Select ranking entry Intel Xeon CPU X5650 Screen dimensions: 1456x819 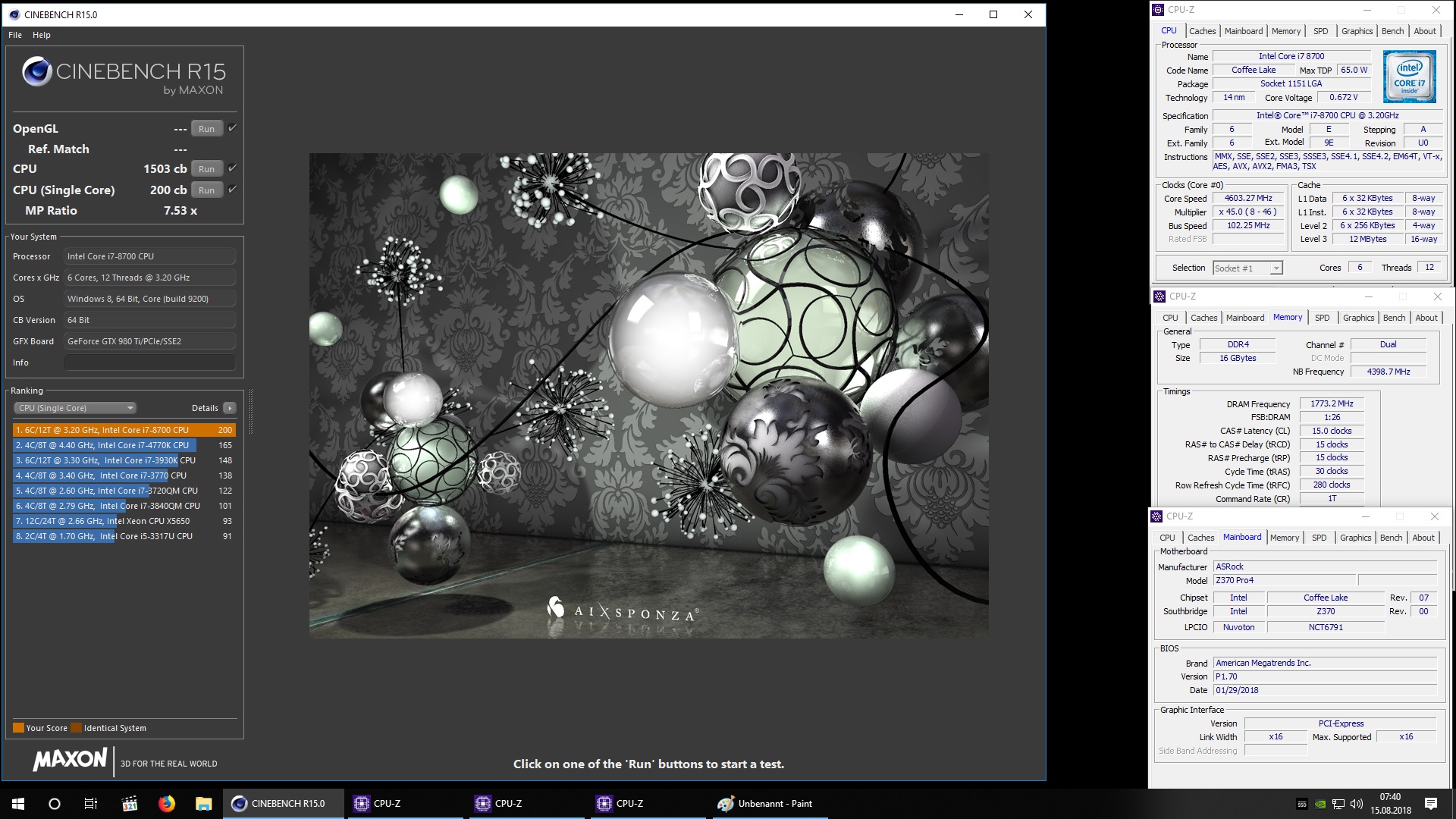124,521
